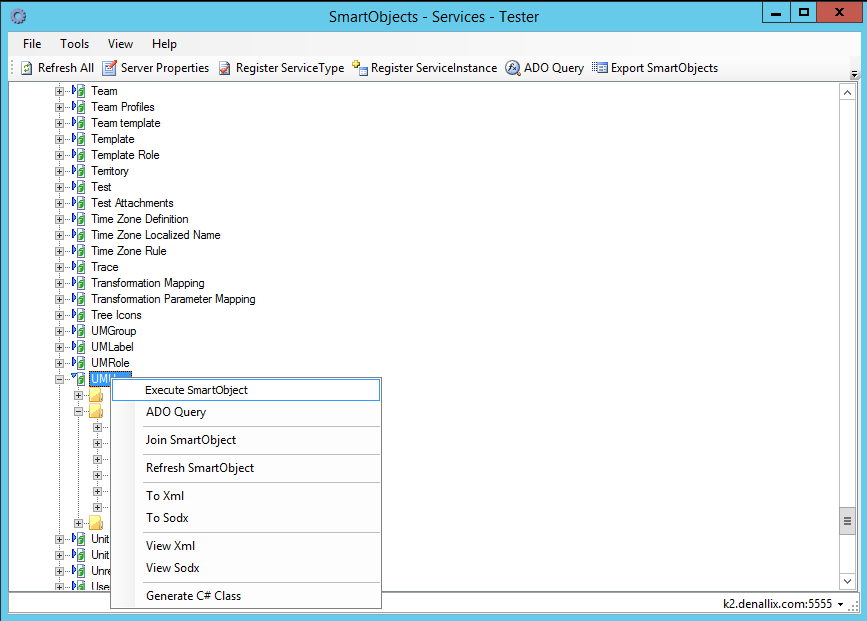Select the Tree Icons item
The width and height of the screenshot is (867, 621).
[116, 315]
